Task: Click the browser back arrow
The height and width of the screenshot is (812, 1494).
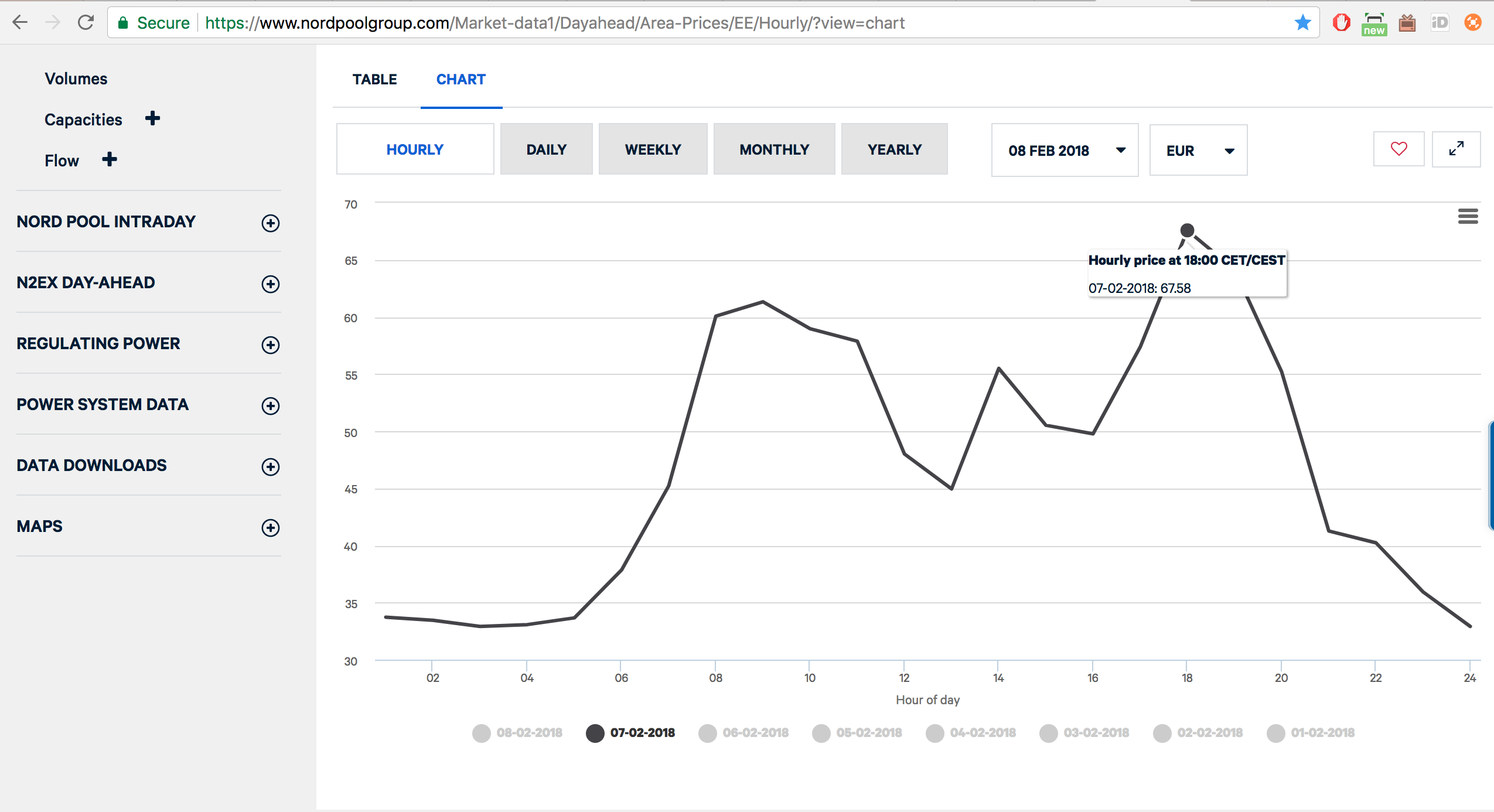Action: [20, 23]
